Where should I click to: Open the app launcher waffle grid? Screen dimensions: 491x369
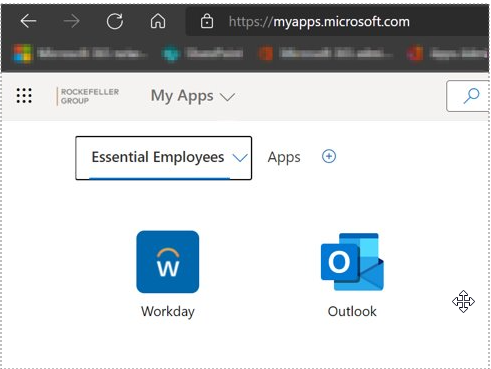24,96
